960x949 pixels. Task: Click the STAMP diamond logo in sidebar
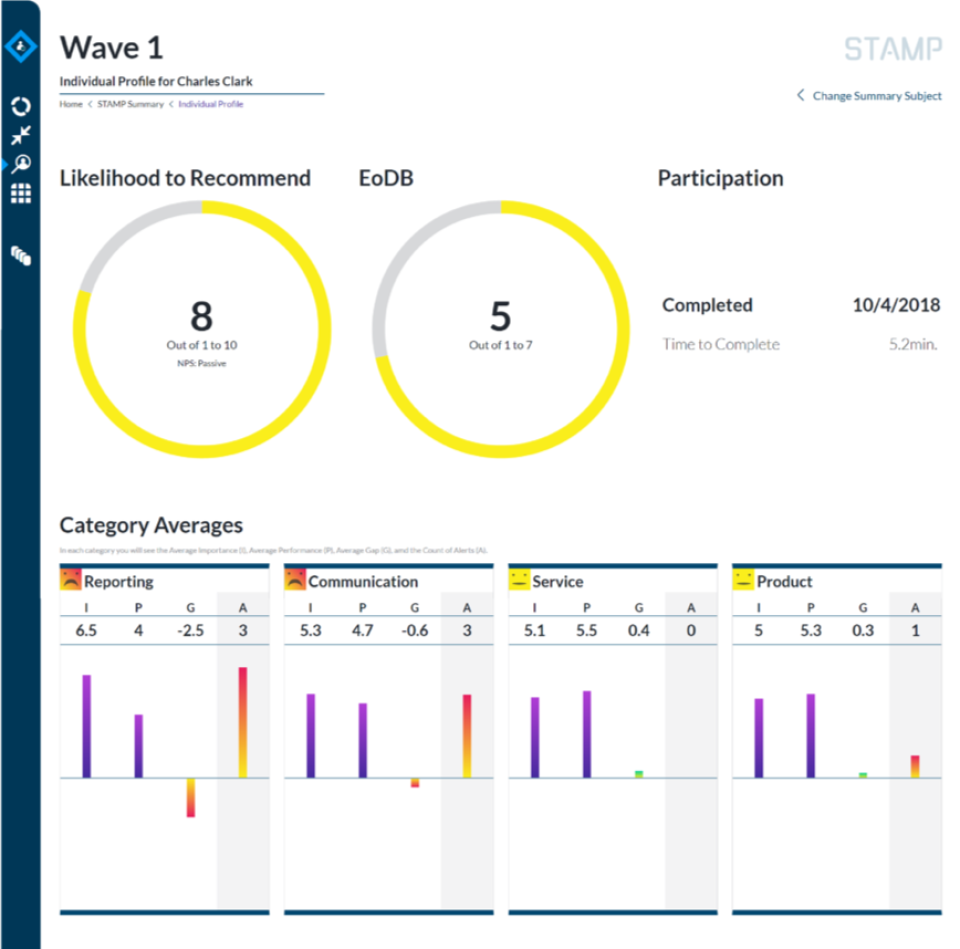[22, 45]
